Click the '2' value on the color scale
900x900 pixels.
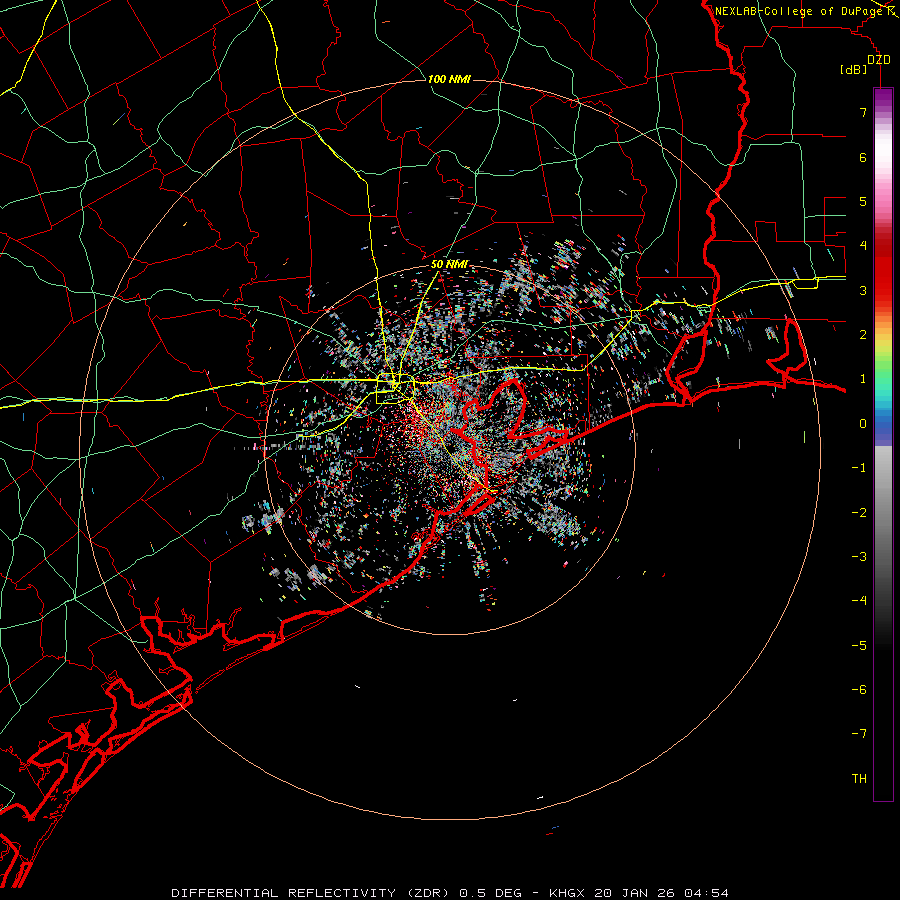coord(863,335)
